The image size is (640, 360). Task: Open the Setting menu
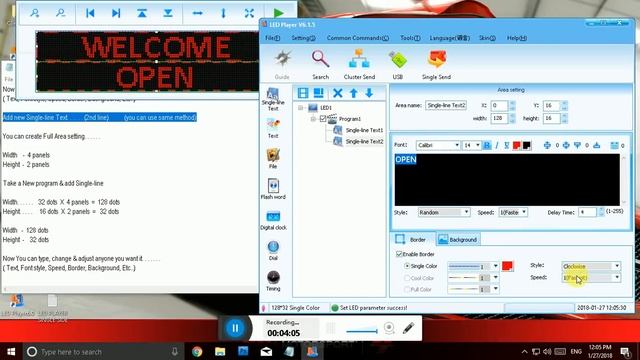pyautogui.click(x=303, y=38)
